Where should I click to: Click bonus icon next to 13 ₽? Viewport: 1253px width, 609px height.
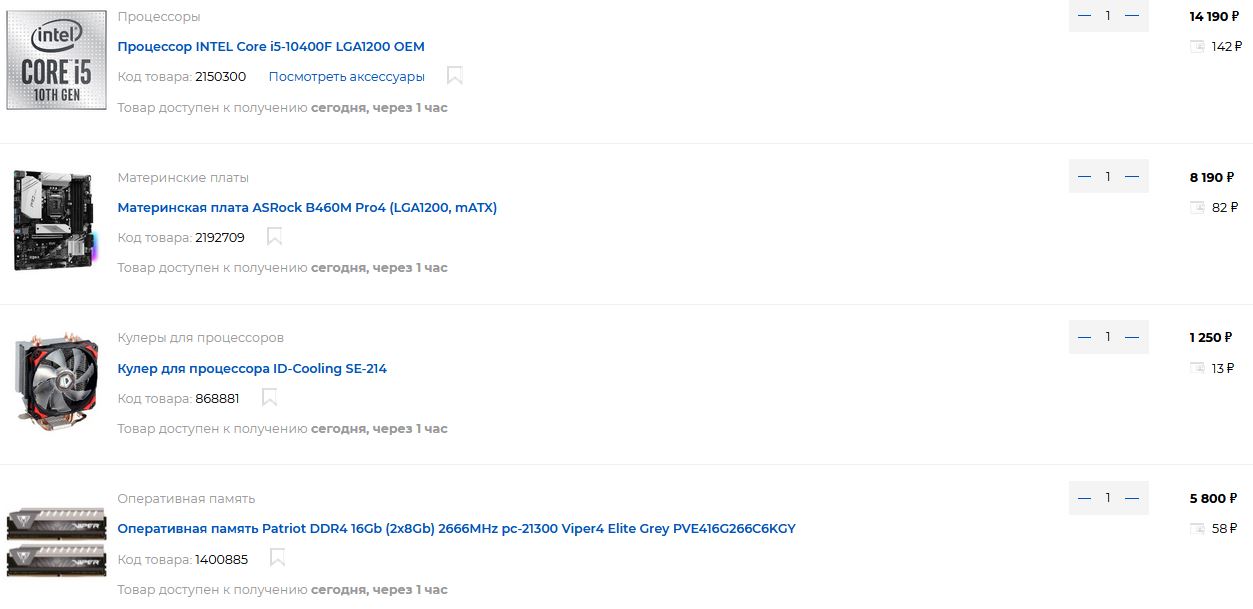coord(1197,368)
